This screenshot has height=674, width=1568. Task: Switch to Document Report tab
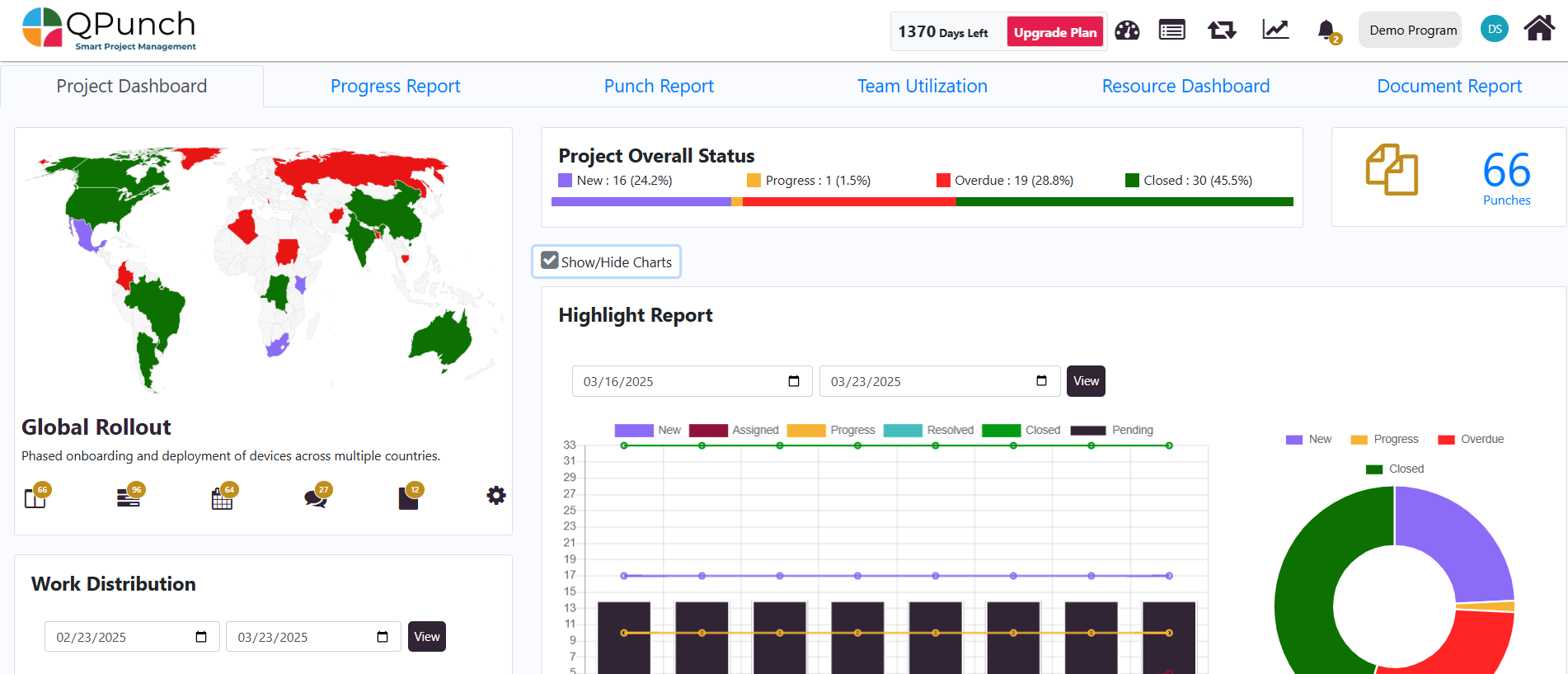[x=1449, y=86]
